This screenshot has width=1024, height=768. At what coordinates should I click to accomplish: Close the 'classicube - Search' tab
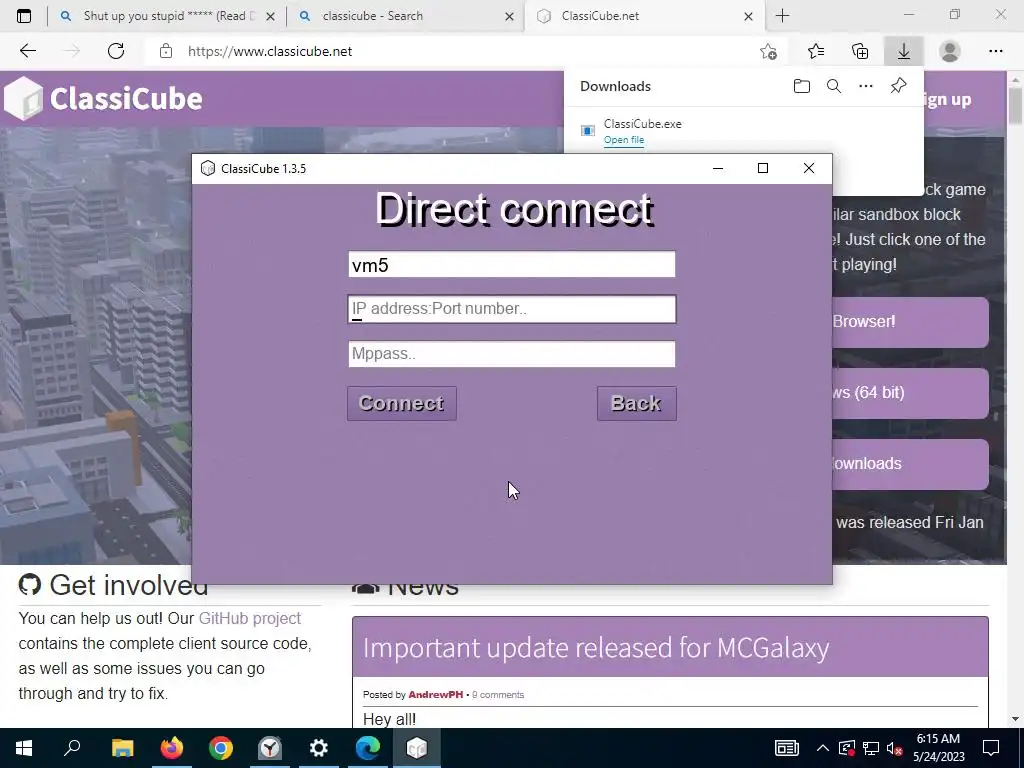509,16
